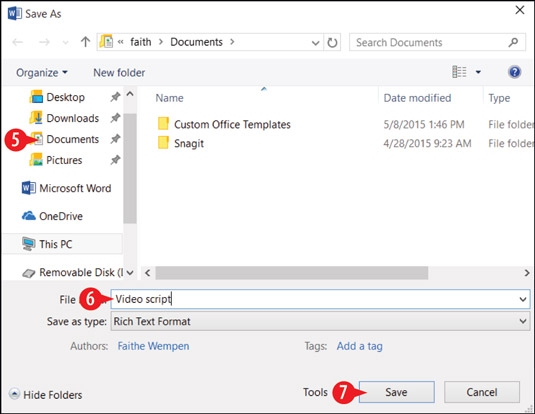The image size is (535, 414).
Task: Collapse the folder pane with Hide Folders
Action: click(46, 395)
